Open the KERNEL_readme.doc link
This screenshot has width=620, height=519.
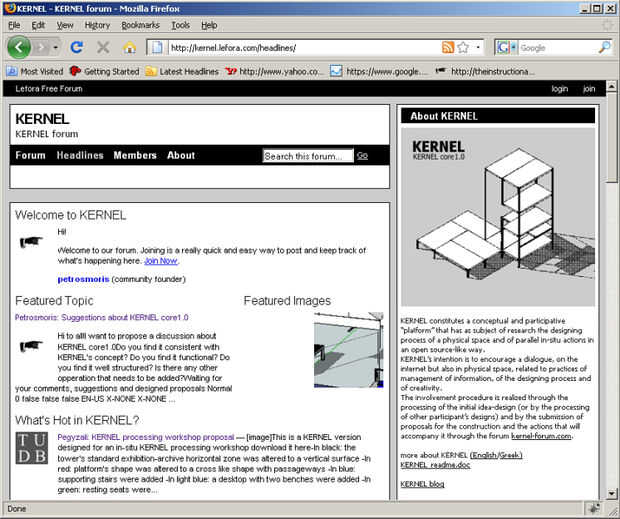[435, 465]
